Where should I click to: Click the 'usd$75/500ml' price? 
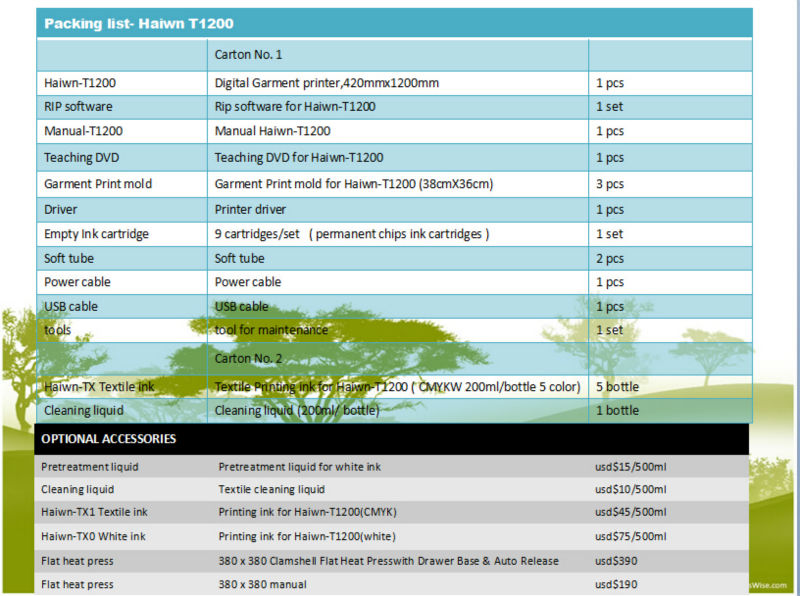[x=631, y=536]
